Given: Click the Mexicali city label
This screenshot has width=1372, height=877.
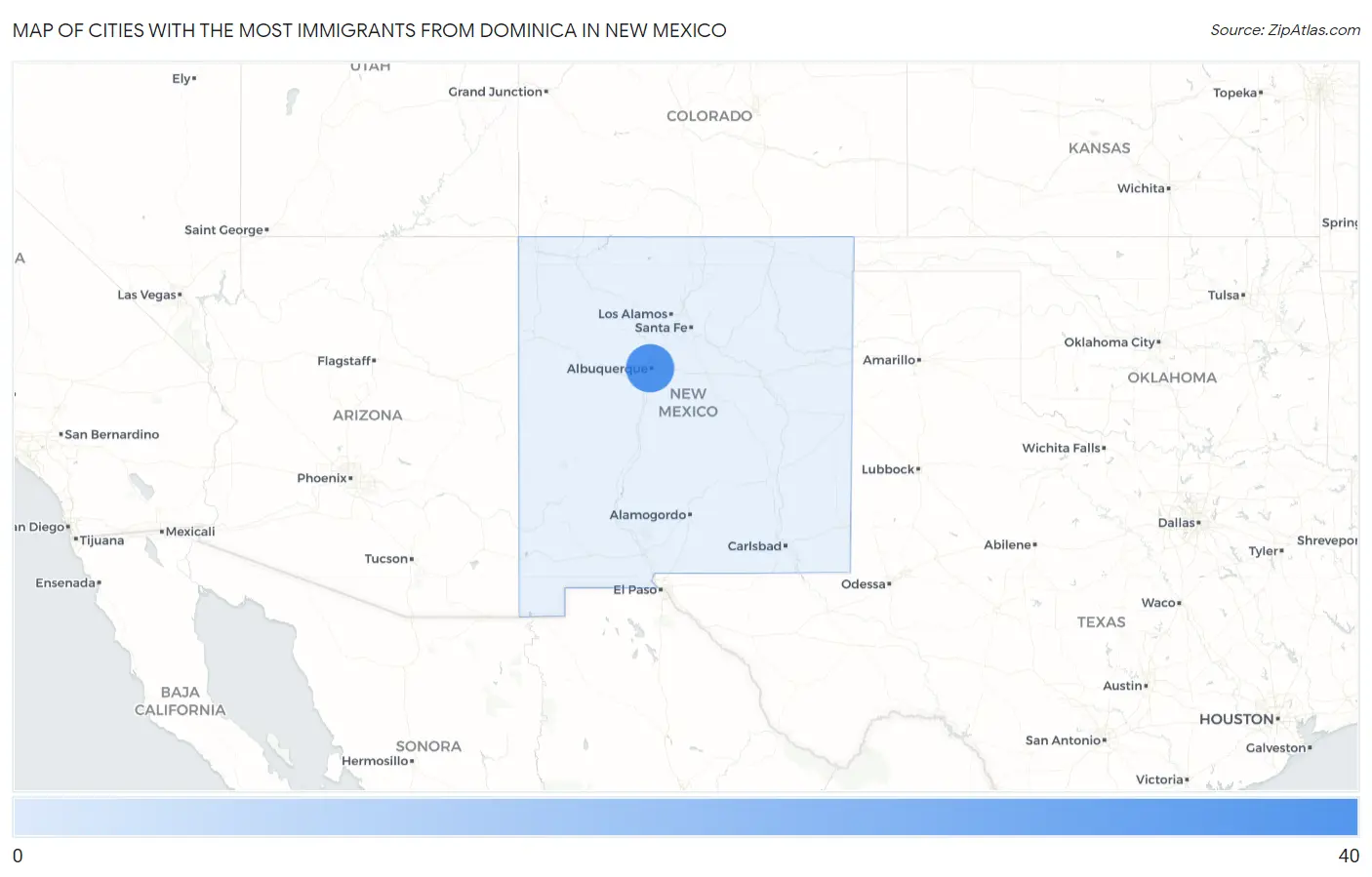Looking at the screenshot, I should point(190,532).
